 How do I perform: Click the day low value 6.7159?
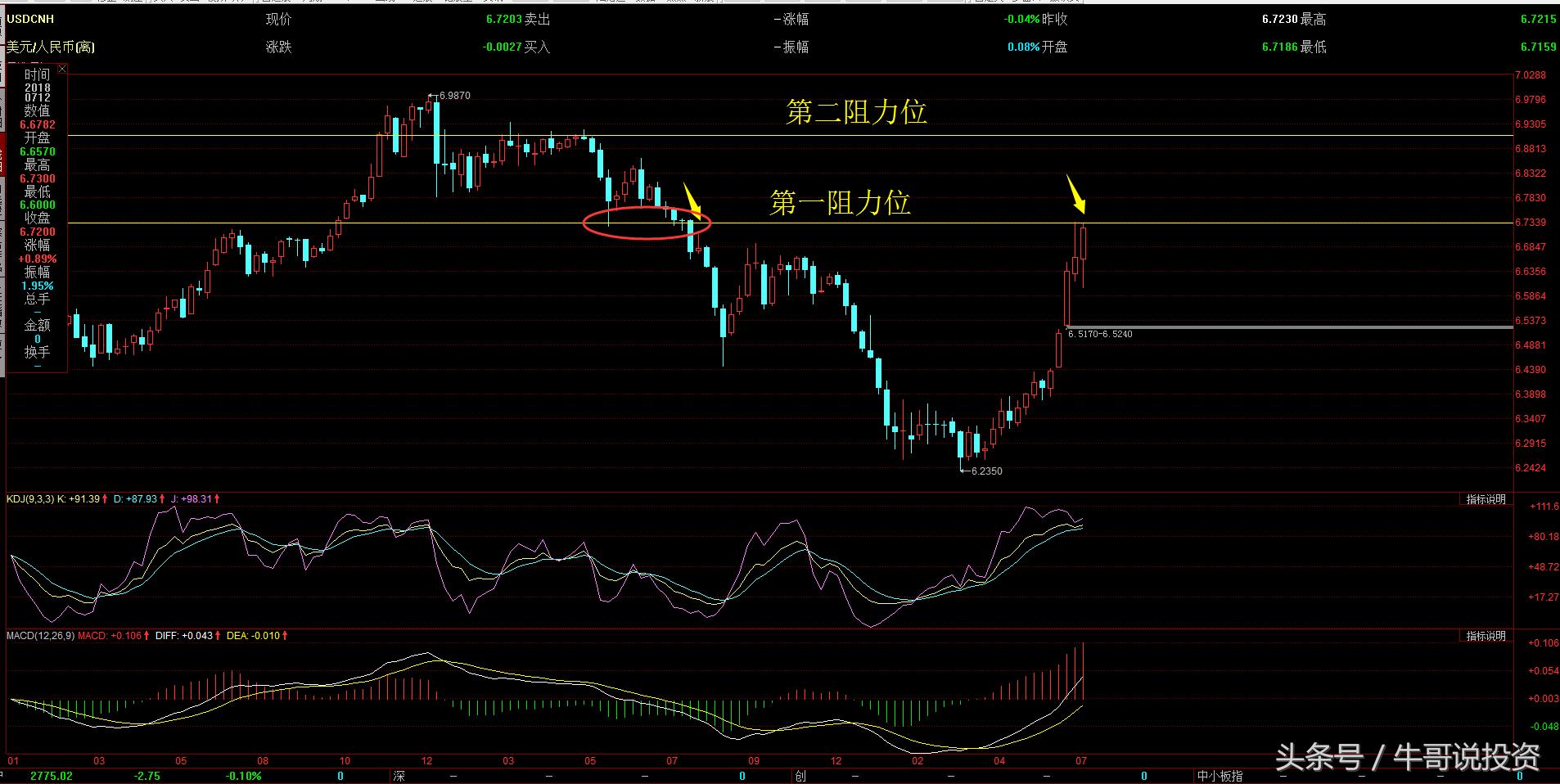point(1539,47)
